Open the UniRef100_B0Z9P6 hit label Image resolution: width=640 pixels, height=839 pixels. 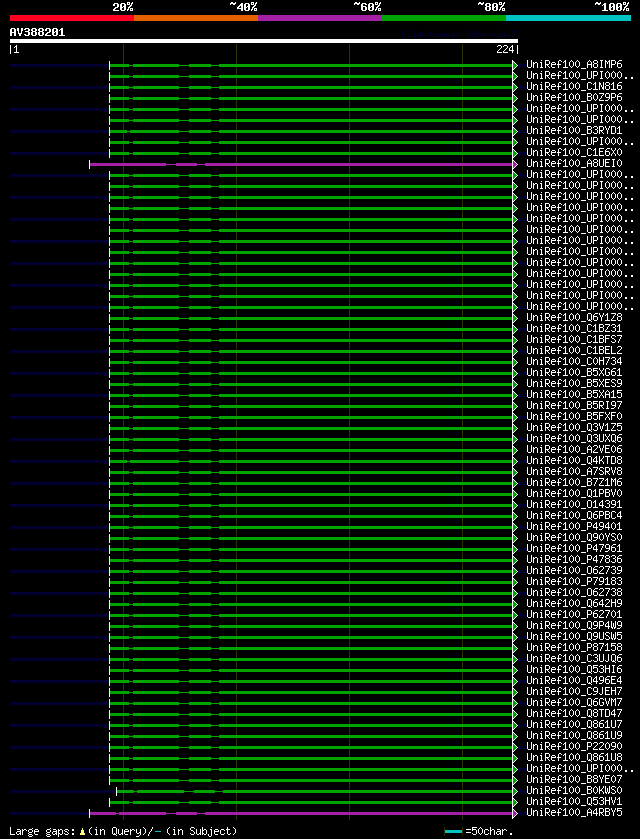click(574, 98)
